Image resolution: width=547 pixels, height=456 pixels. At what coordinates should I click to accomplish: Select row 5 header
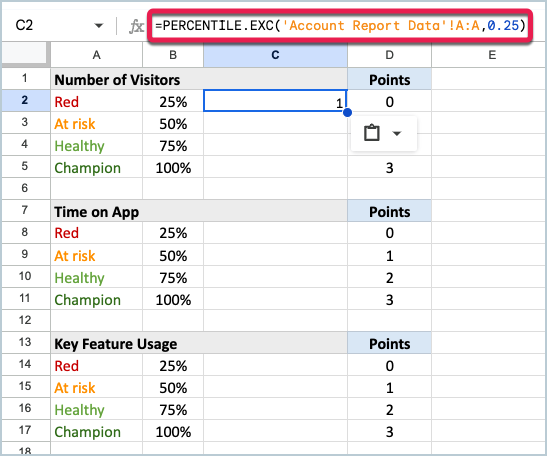[25, 166]
